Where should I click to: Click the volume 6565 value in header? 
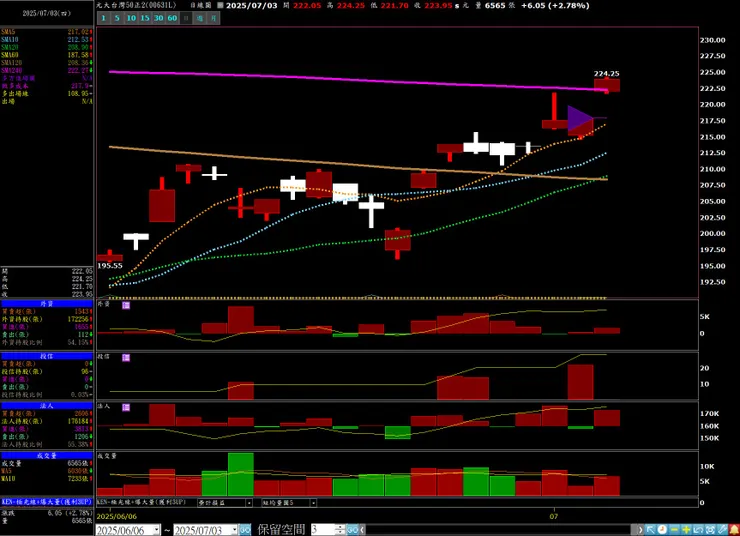(x=495, y=6)
